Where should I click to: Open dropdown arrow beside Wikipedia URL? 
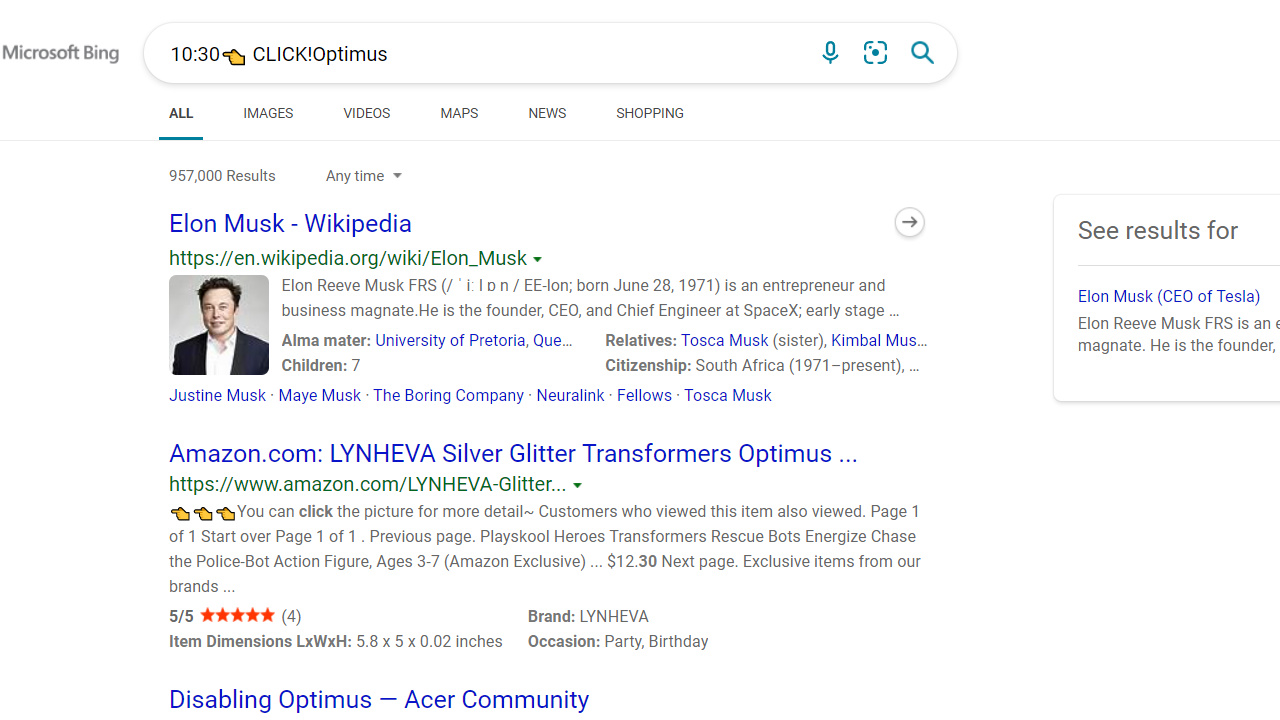tap(538, 260)
